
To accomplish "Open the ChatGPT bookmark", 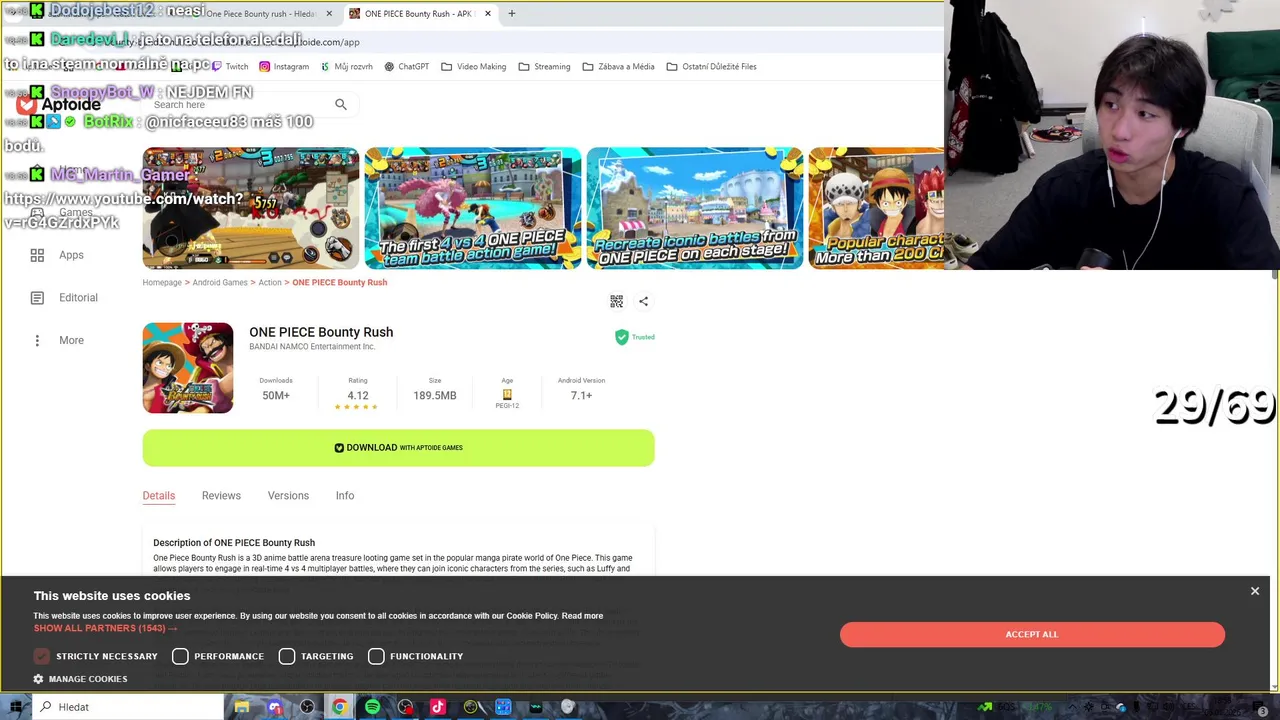I will (x=406, y=66).
